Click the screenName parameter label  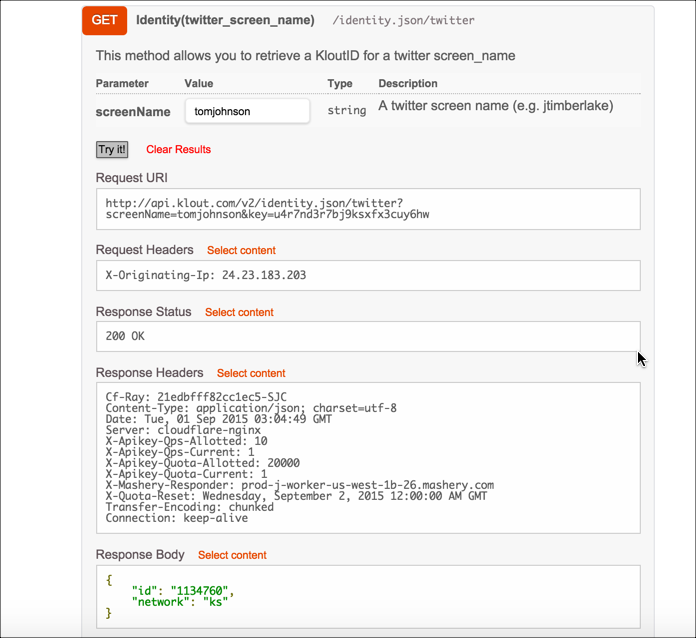[133, 112]
